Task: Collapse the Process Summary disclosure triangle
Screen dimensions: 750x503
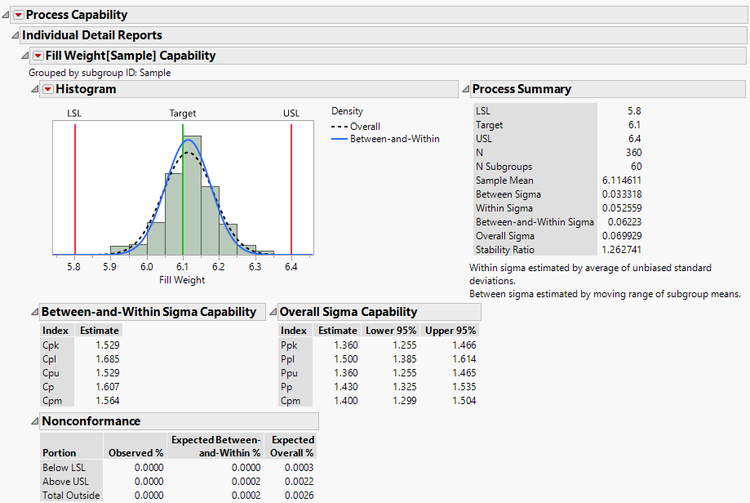Action: point(465,89)
